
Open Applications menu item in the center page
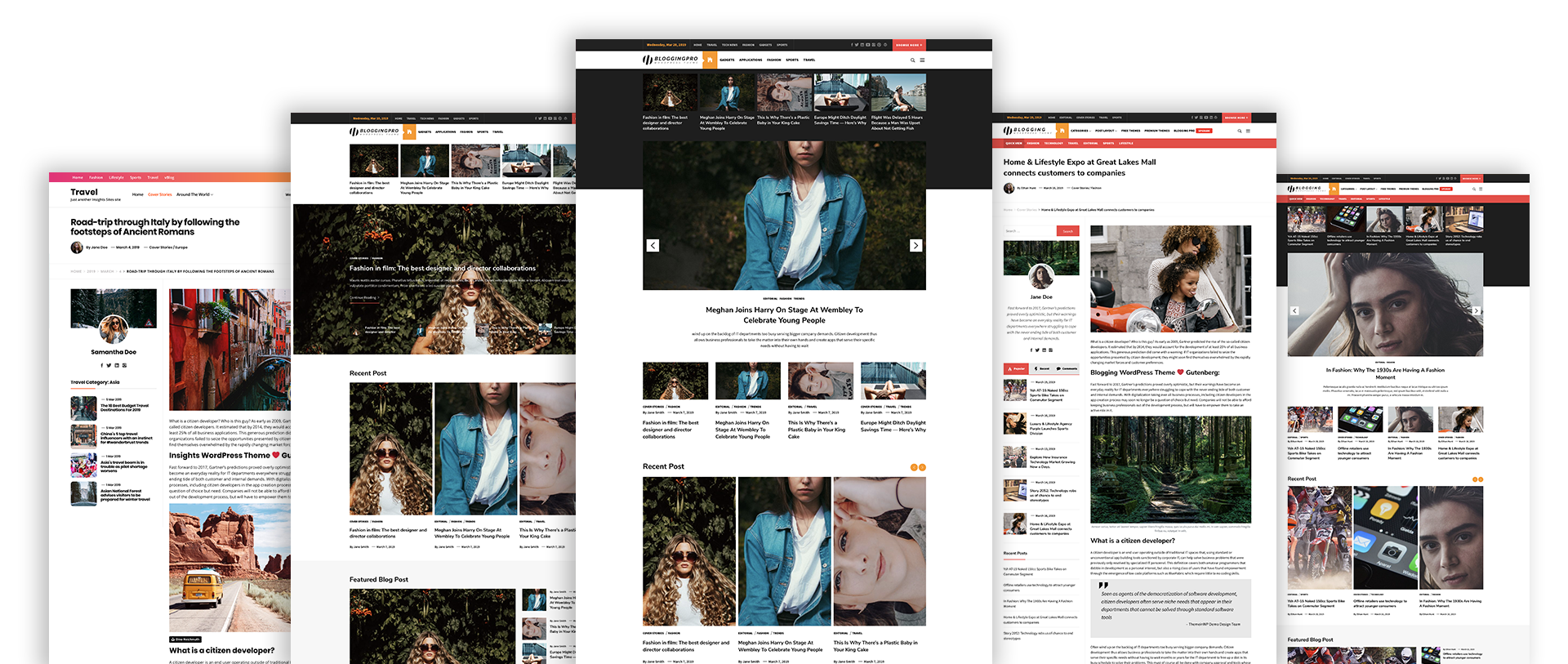751,60
